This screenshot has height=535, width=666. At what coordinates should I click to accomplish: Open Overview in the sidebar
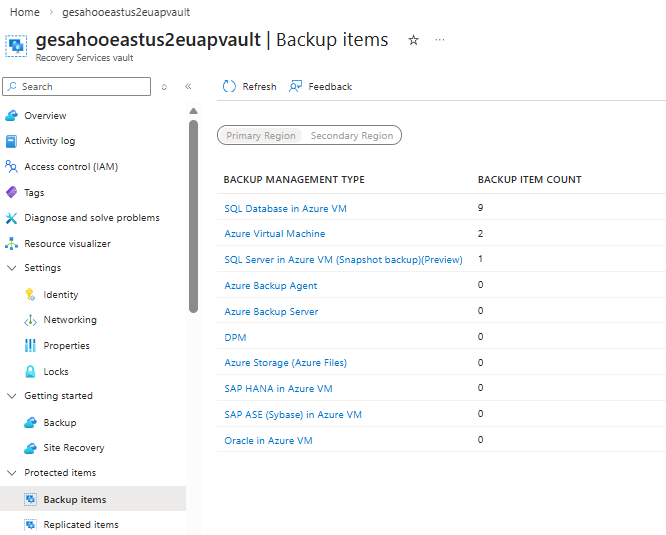click(x=45, y=115)
